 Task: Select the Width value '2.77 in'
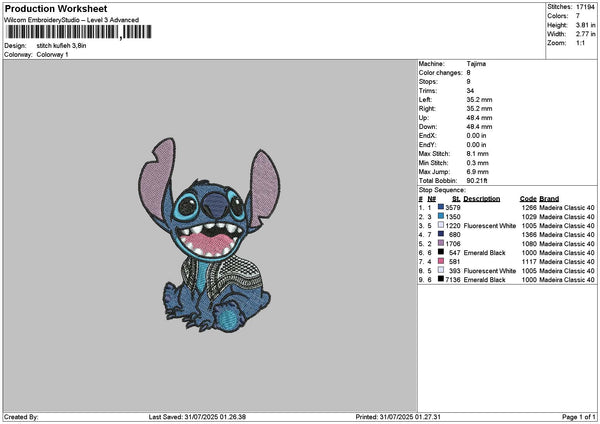pyautogui.click(x=585, y=34)
